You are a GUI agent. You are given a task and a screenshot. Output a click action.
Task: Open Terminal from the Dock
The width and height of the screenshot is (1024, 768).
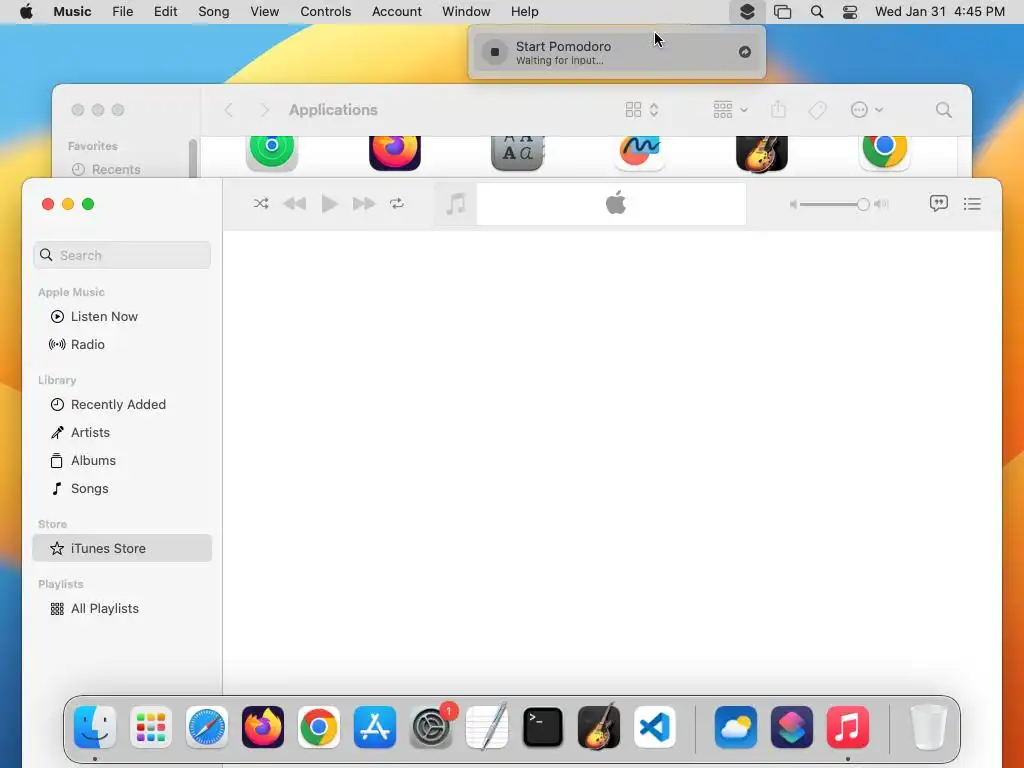coord(543,727)
